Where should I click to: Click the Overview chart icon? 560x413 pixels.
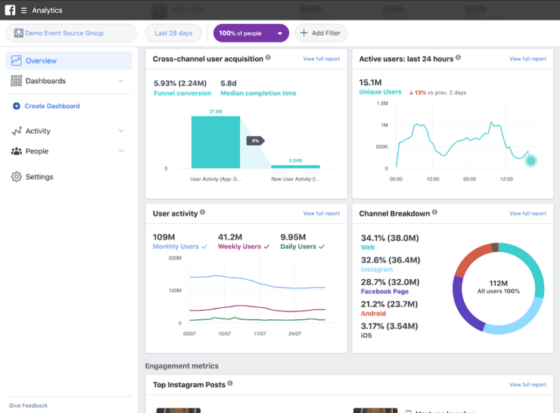pos(16,60)
